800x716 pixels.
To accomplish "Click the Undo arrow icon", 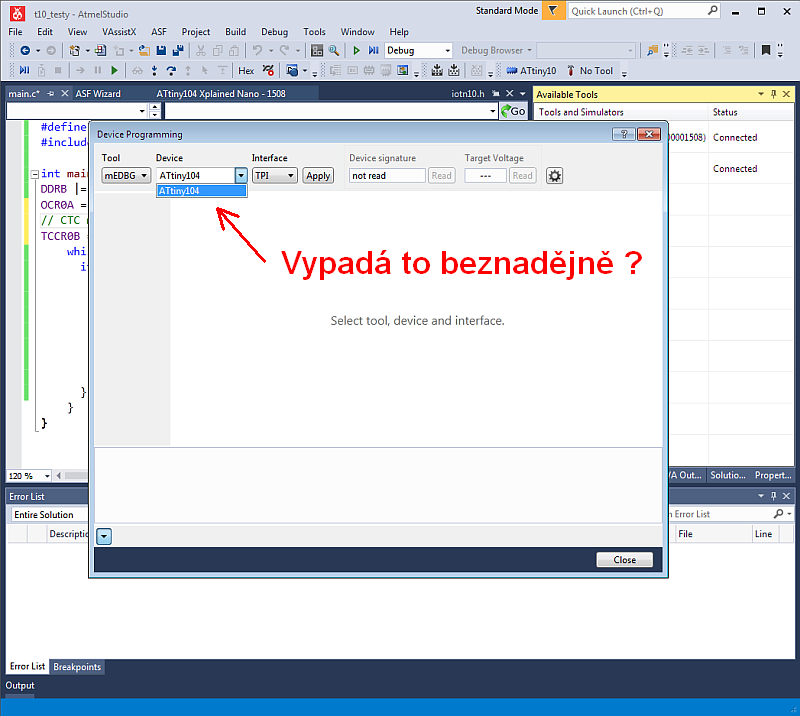I will coord(258,51).
